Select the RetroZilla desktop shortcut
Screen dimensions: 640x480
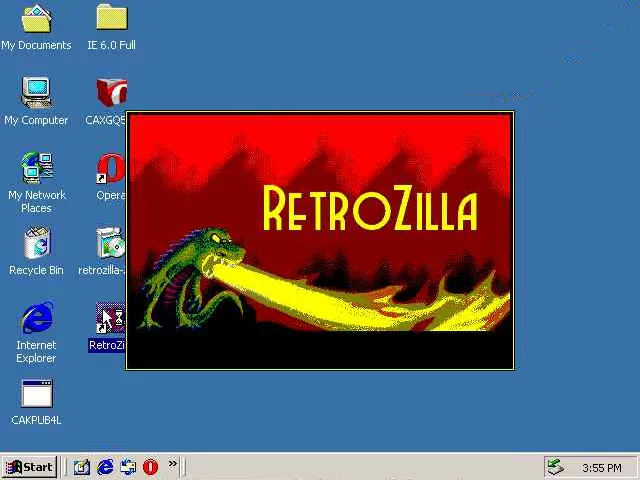coord(110,318)
